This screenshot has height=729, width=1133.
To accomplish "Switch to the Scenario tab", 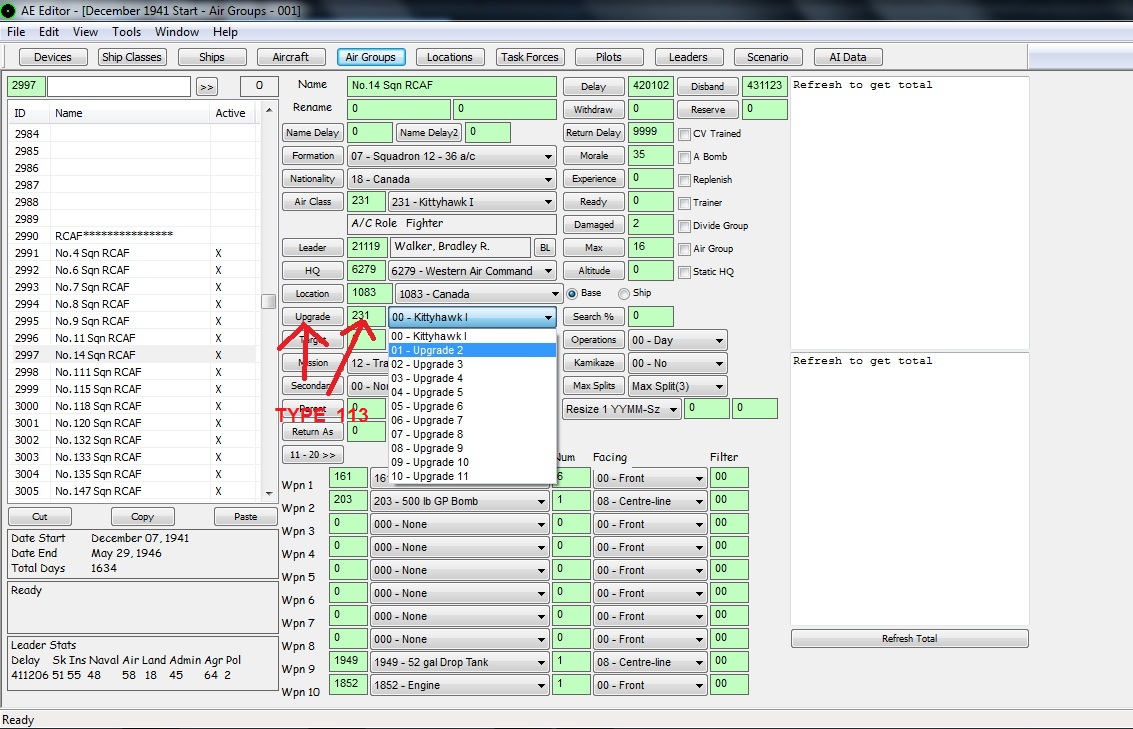I will point(767,57).
